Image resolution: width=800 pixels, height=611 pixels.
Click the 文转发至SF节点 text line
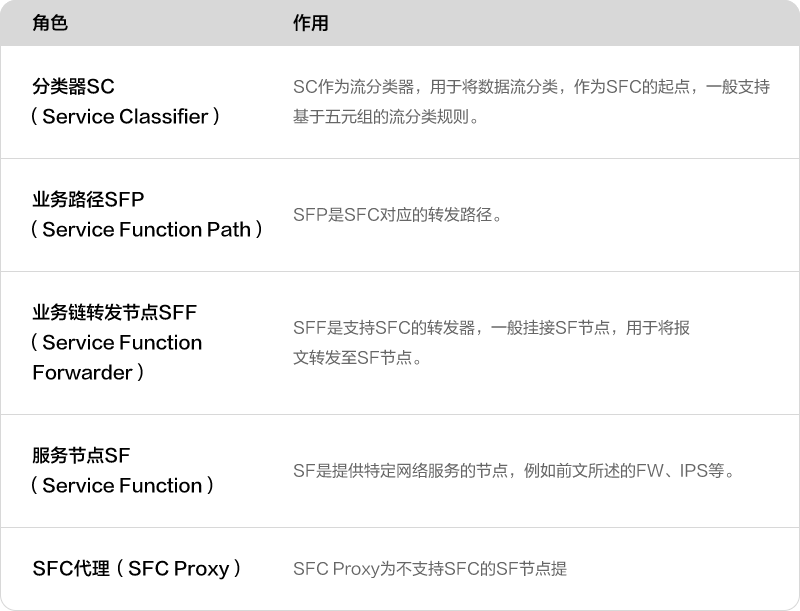(358, 358)
